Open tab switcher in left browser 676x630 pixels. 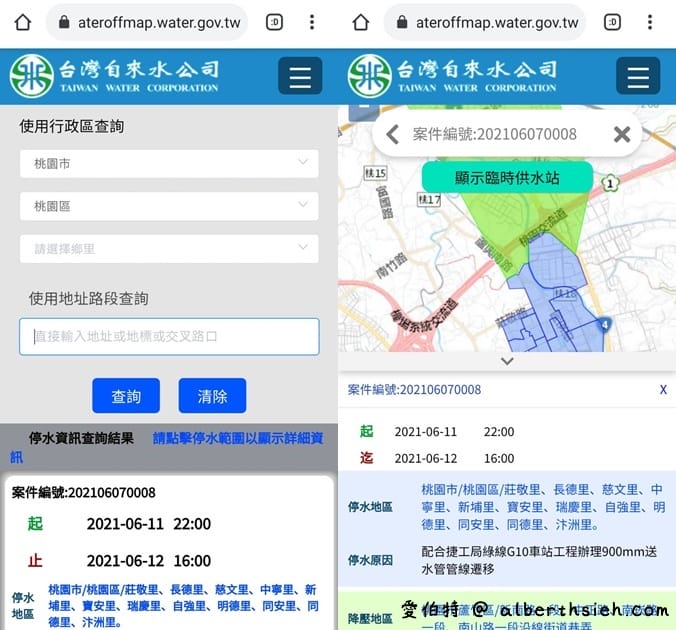click(x=274, y=22)
